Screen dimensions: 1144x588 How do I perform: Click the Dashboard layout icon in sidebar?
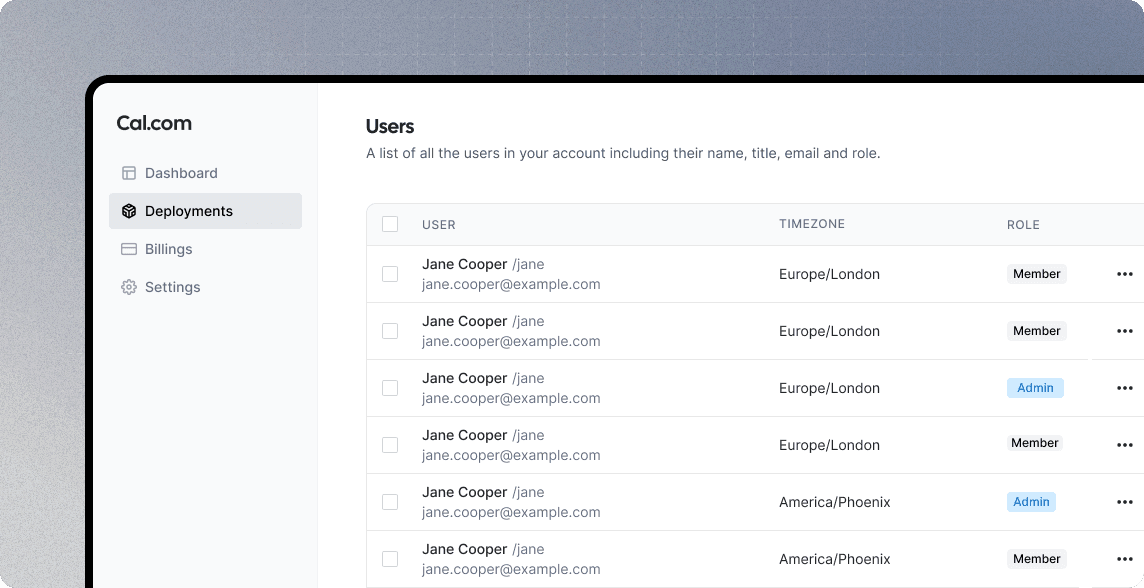[129, 173]
